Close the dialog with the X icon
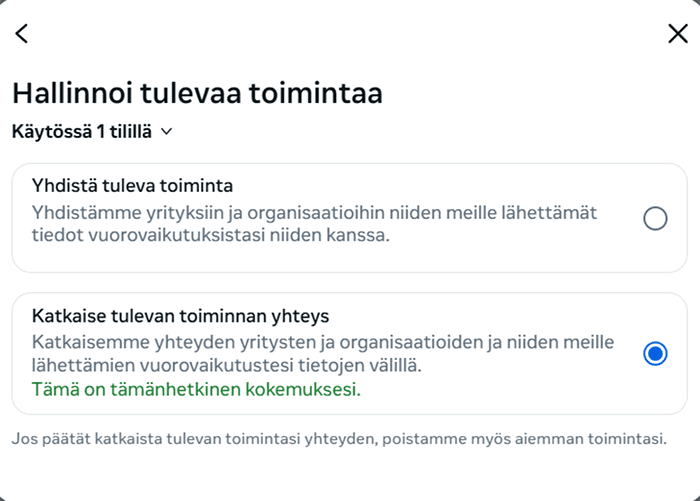700x501 pixels. pos(677,34)
